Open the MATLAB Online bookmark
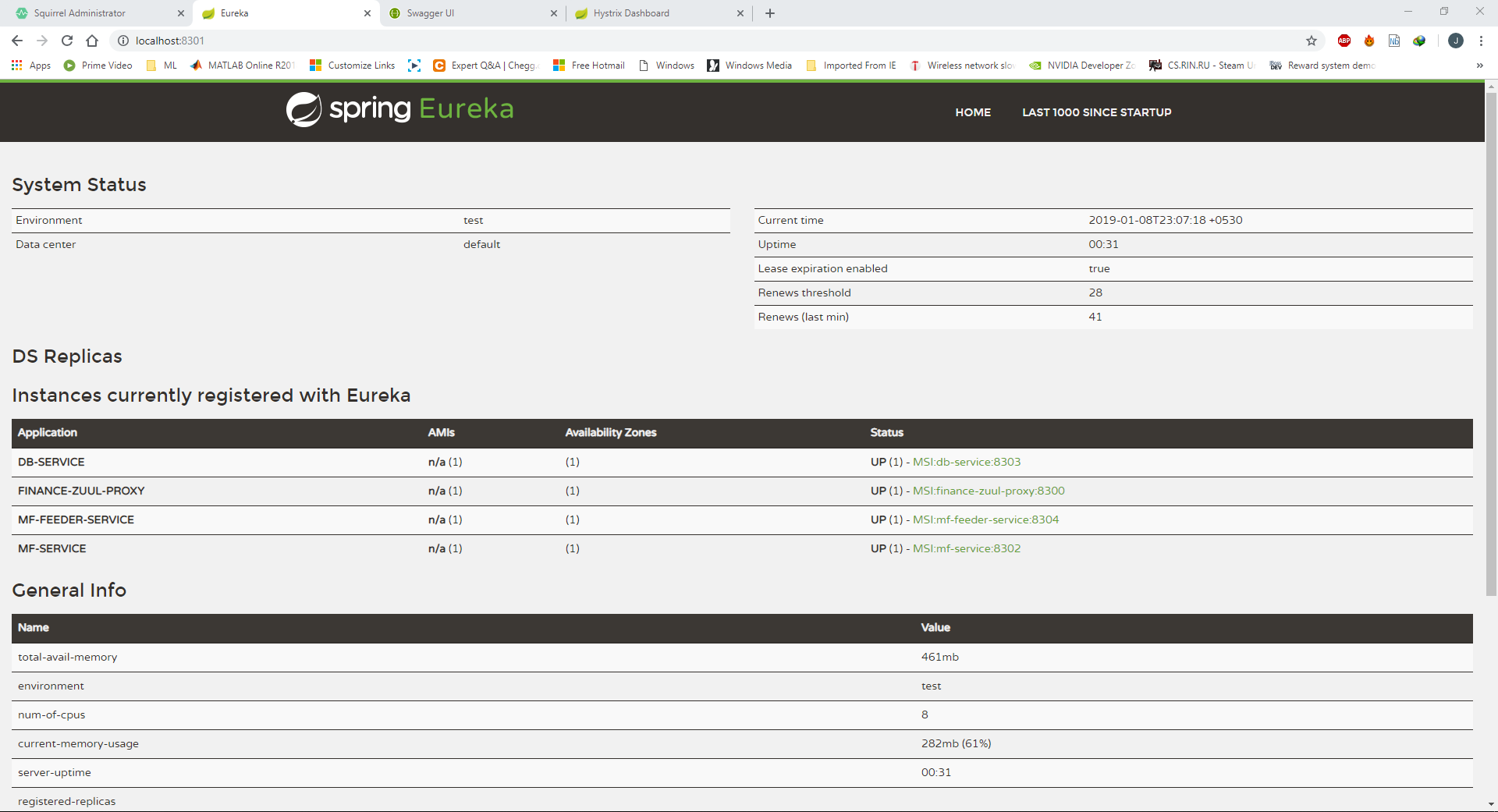Image resolution: width=1498 pixels, height=812 pixels. click(x=243, y=66)
